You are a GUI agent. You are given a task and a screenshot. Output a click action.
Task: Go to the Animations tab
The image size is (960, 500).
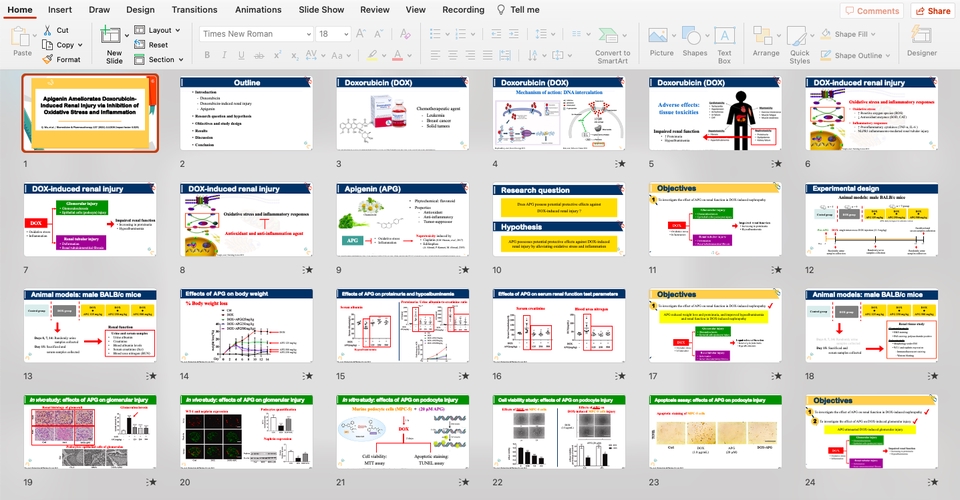(x=258, y=10)
